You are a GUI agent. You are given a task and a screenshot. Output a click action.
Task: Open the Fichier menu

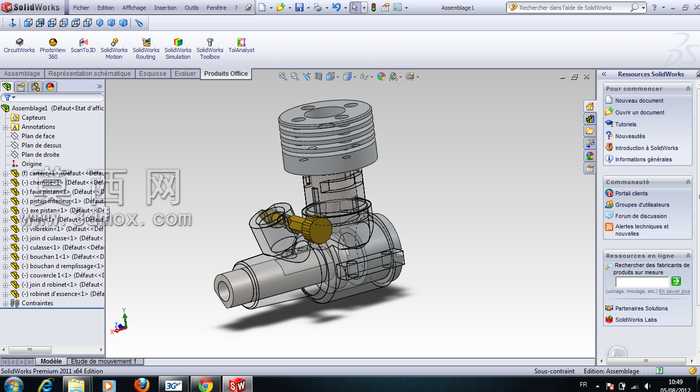click(81, 8)
